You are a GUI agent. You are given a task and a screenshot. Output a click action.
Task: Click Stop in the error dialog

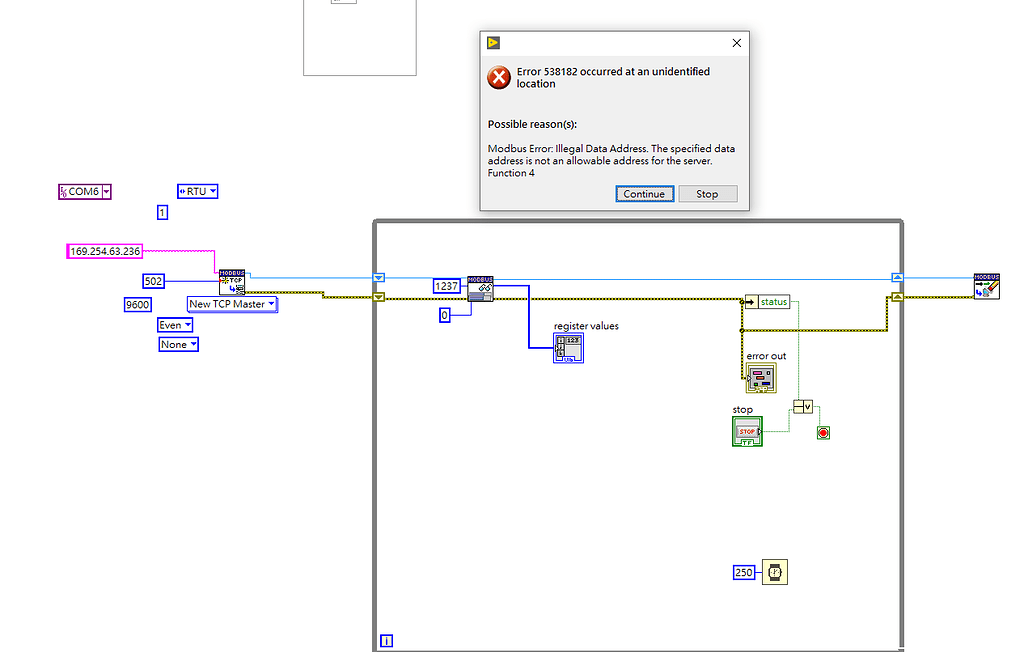pyautogui.click(x=707, y=193)
